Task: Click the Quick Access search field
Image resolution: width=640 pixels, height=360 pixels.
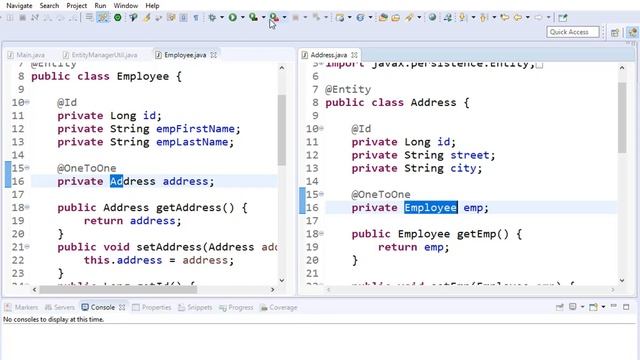Action: point(573,32)
